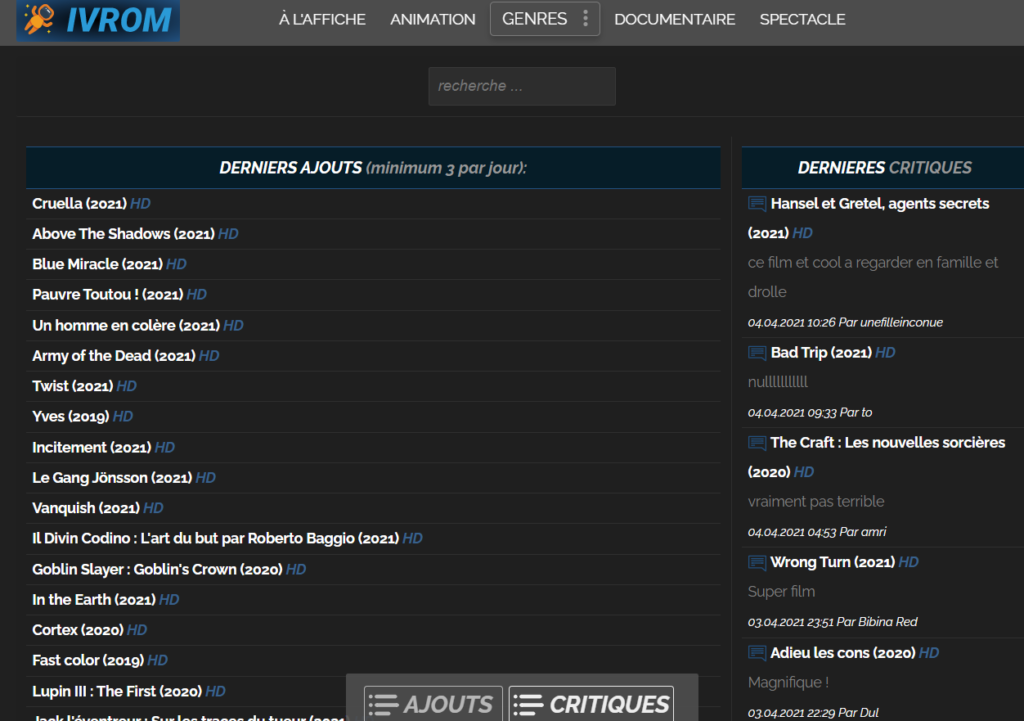Open Army of the Dead (2021)
This screenshot has height=721, width=1024.
tap(125, 356)
